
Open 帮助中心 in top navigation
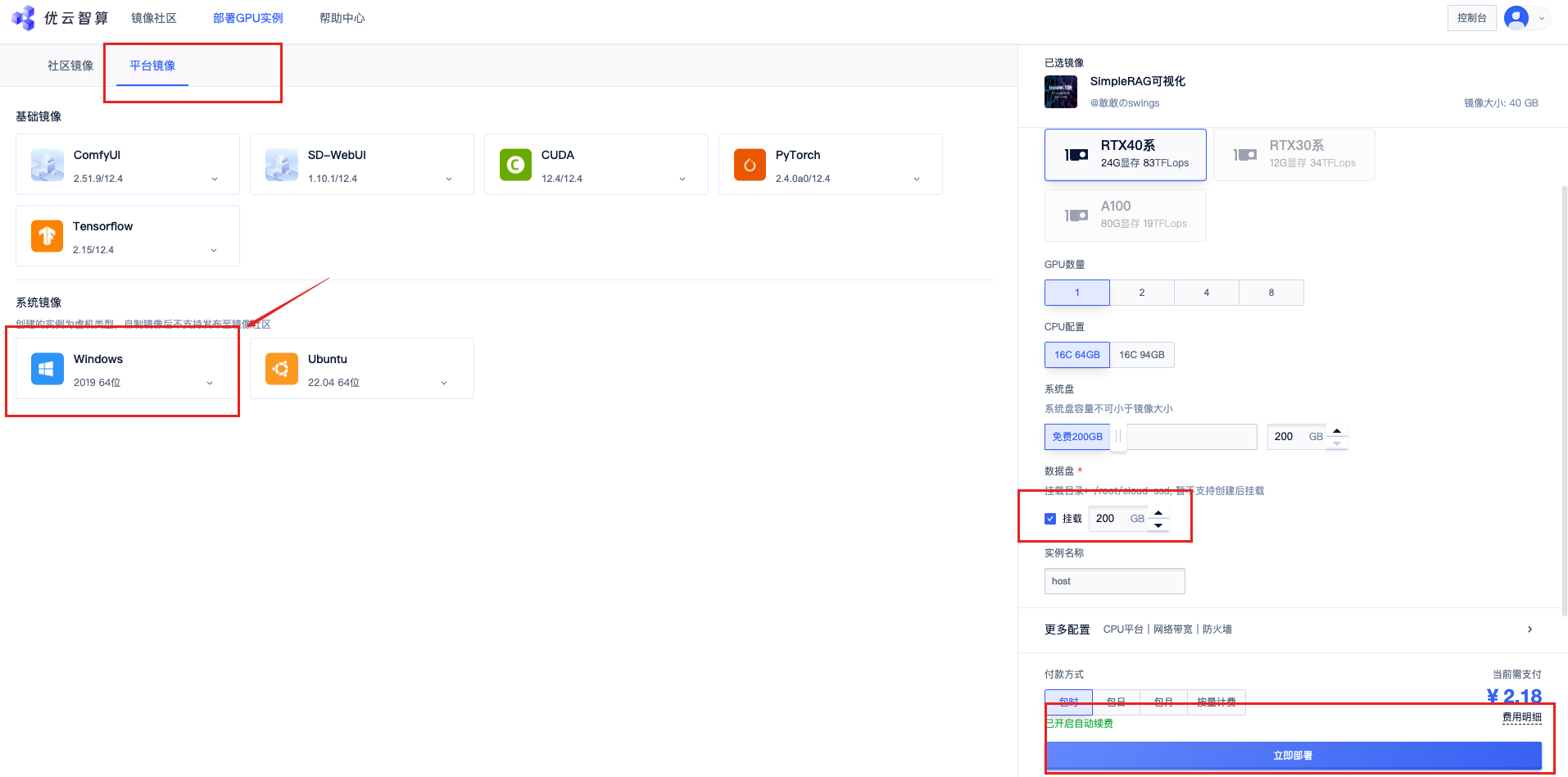pyautogui.click(x=342, y=18)
